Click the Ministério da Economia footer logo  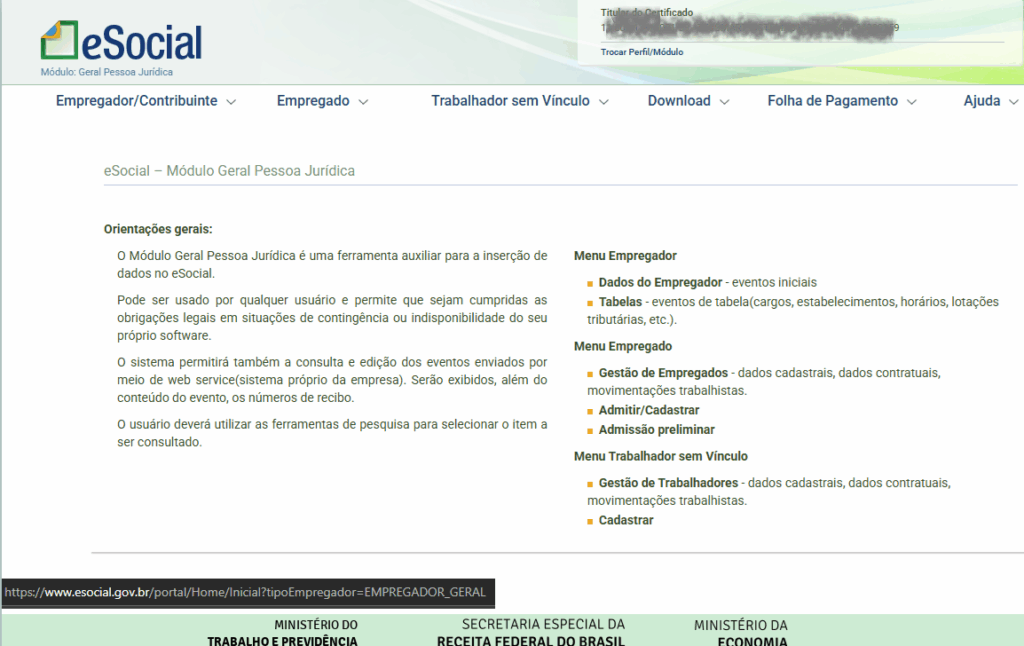(x=741, y=632)
